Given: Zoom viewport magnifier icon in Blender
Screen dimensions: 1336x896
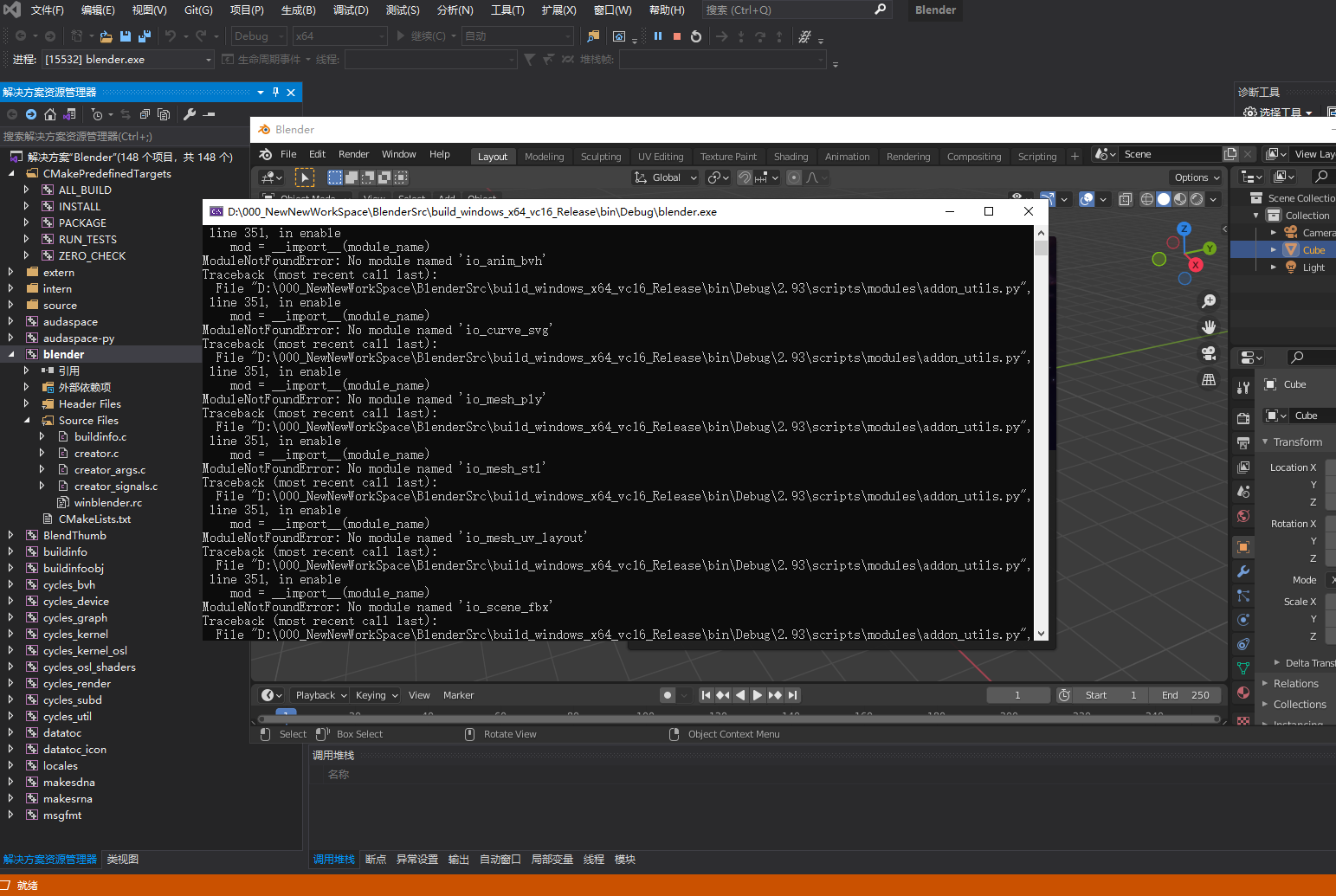Looking at the screenshot, I should 1209,301.
